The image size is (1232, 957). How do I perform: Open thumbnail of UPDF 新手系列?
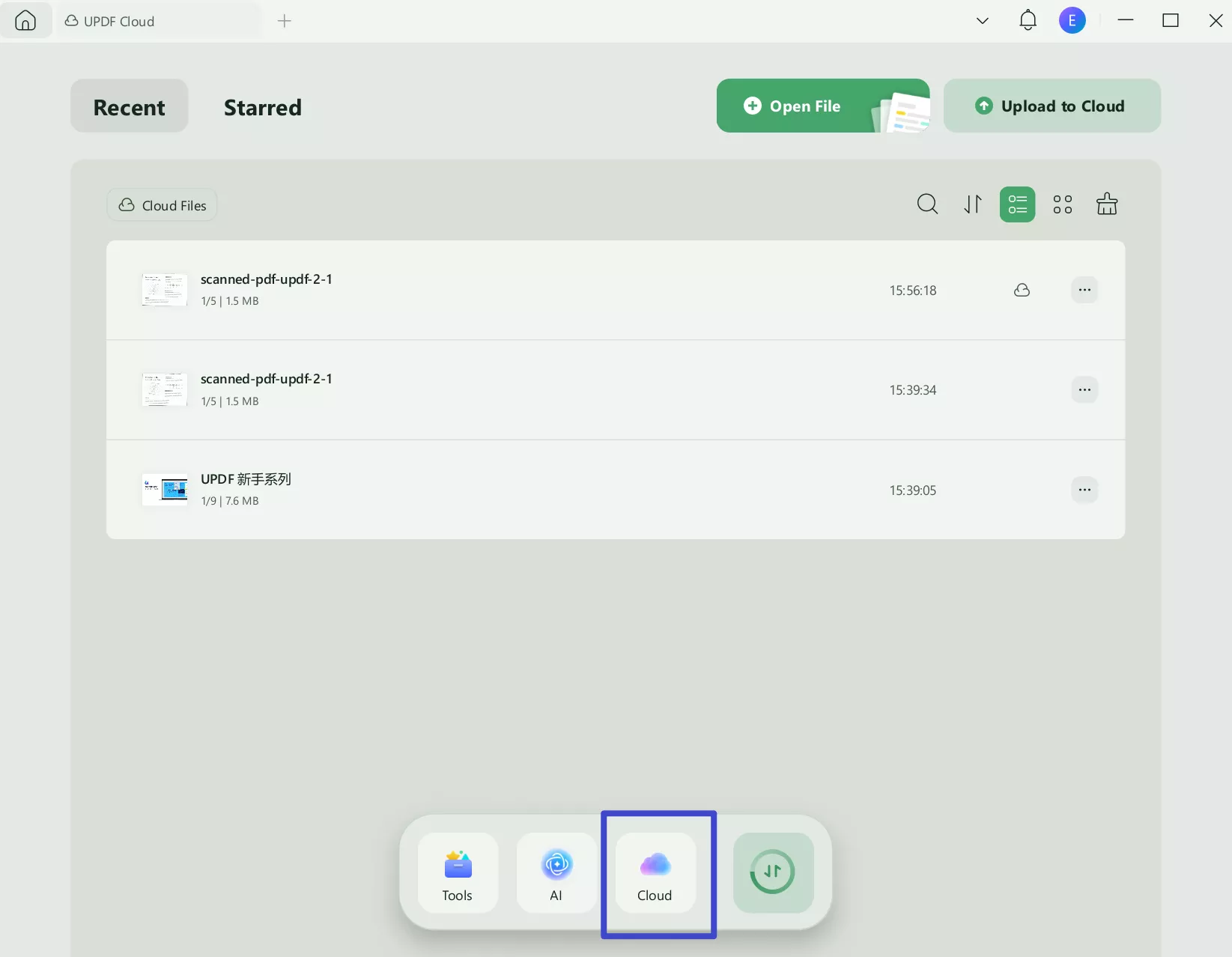(x=165, y=490)
